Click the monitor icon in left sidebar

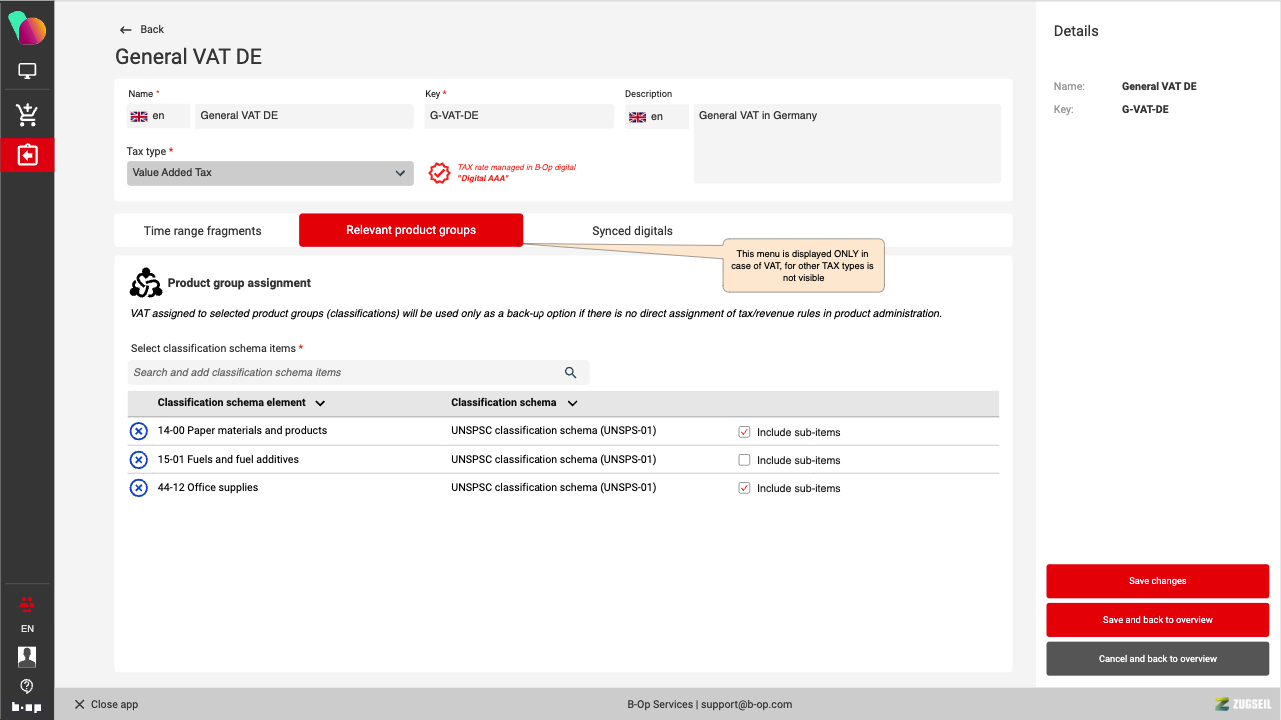click(27, 71)
